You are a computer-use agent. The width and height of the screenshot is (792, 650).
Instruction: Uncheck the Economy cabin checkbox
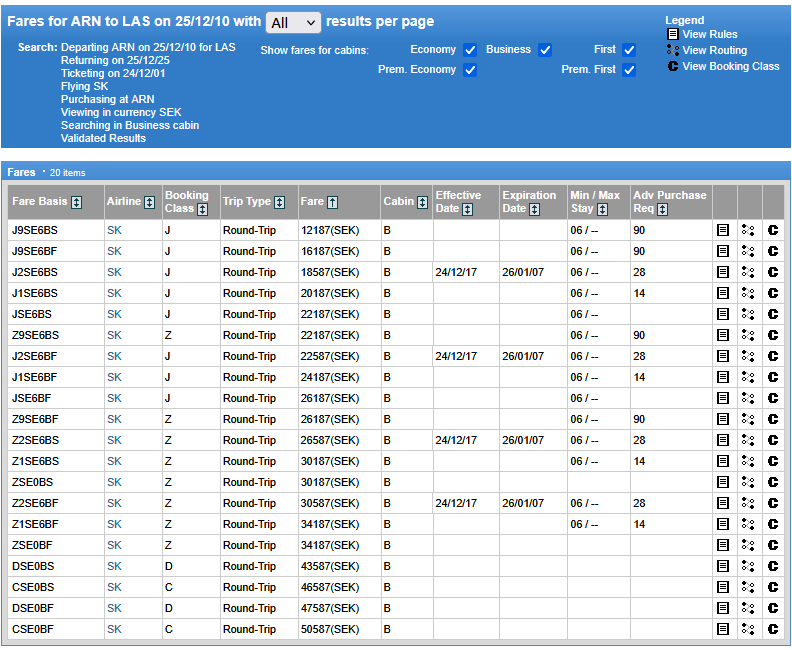pyautogui.click(x=470, y=50)
